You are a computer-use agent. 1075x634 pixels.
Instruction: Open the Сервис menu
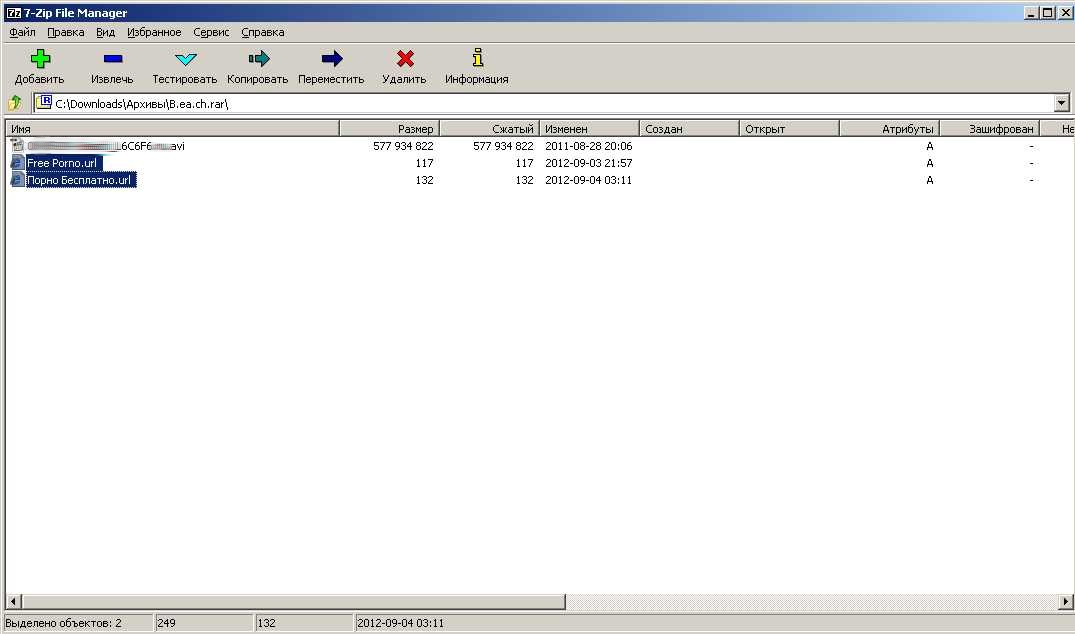[211, 32]
